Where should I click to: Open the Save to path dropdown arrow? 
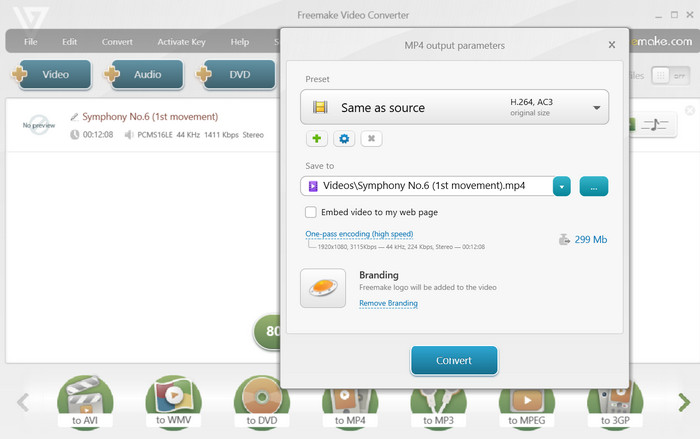(x=562, y=186)
